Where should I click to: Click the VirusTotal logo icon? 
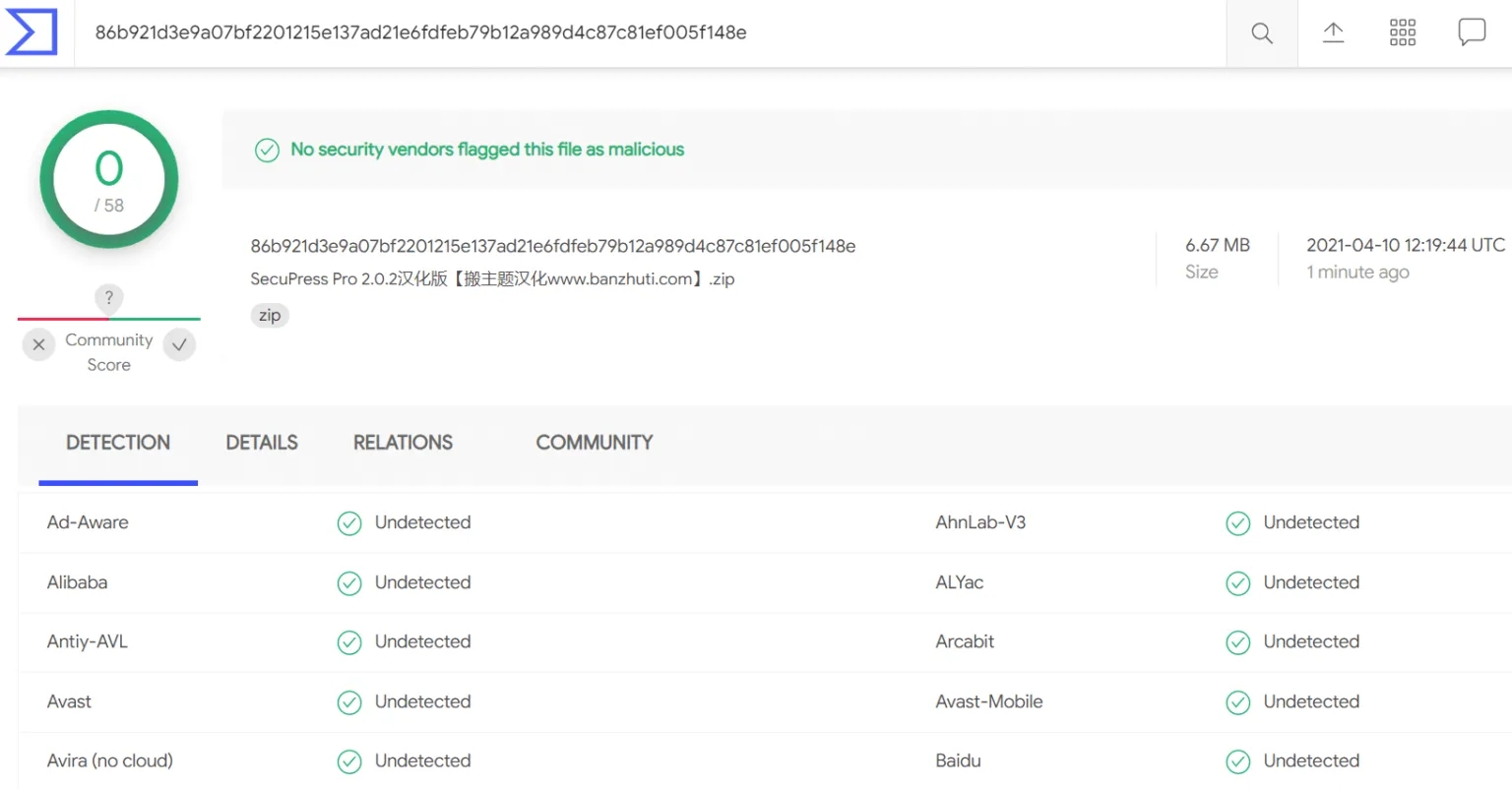pyautogui.click(x=31, y=32)
